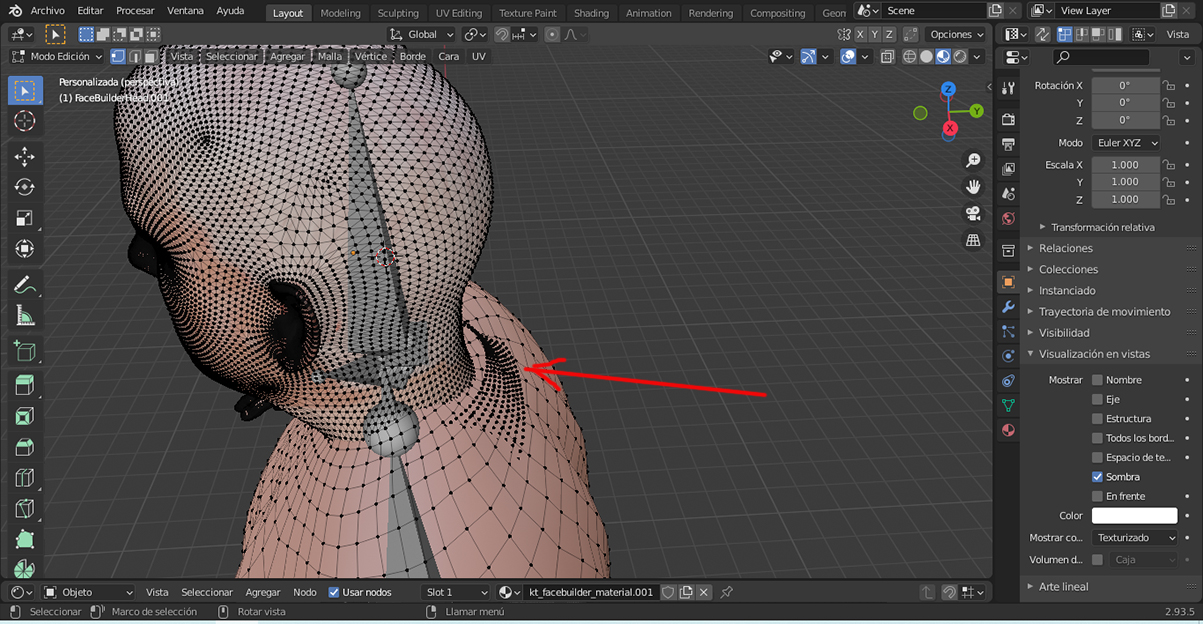Open the Slot 1 material slot dropdown

[x=456, y=592]
